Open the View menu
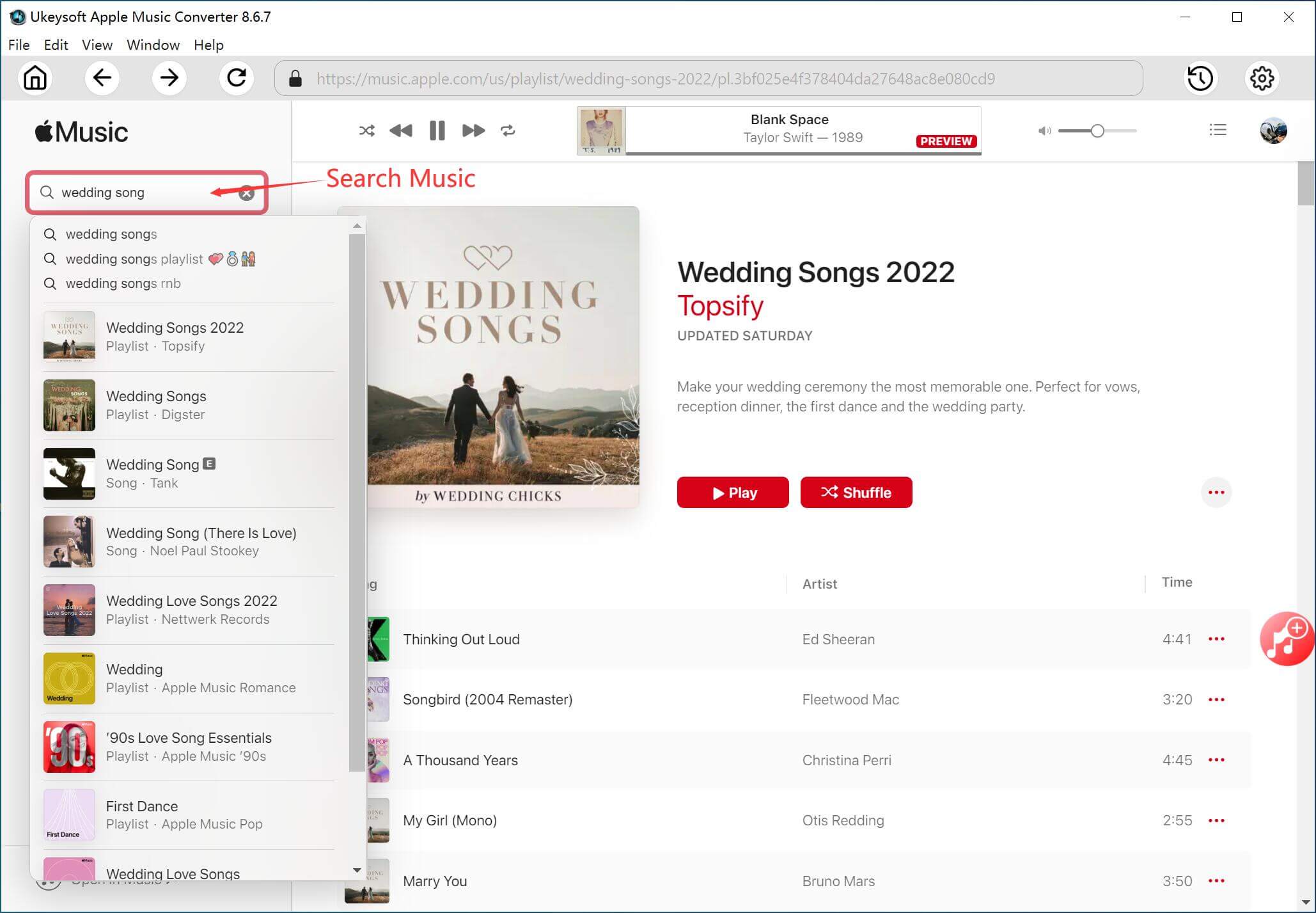This screenshot has height=913, width=1316. tap(95, 44)
